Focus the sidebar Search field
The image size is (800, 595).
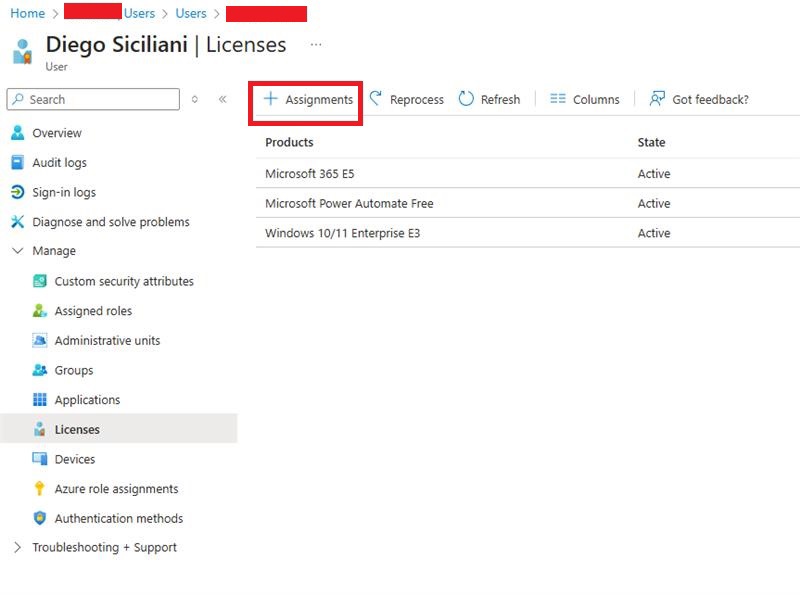(93, 99)
